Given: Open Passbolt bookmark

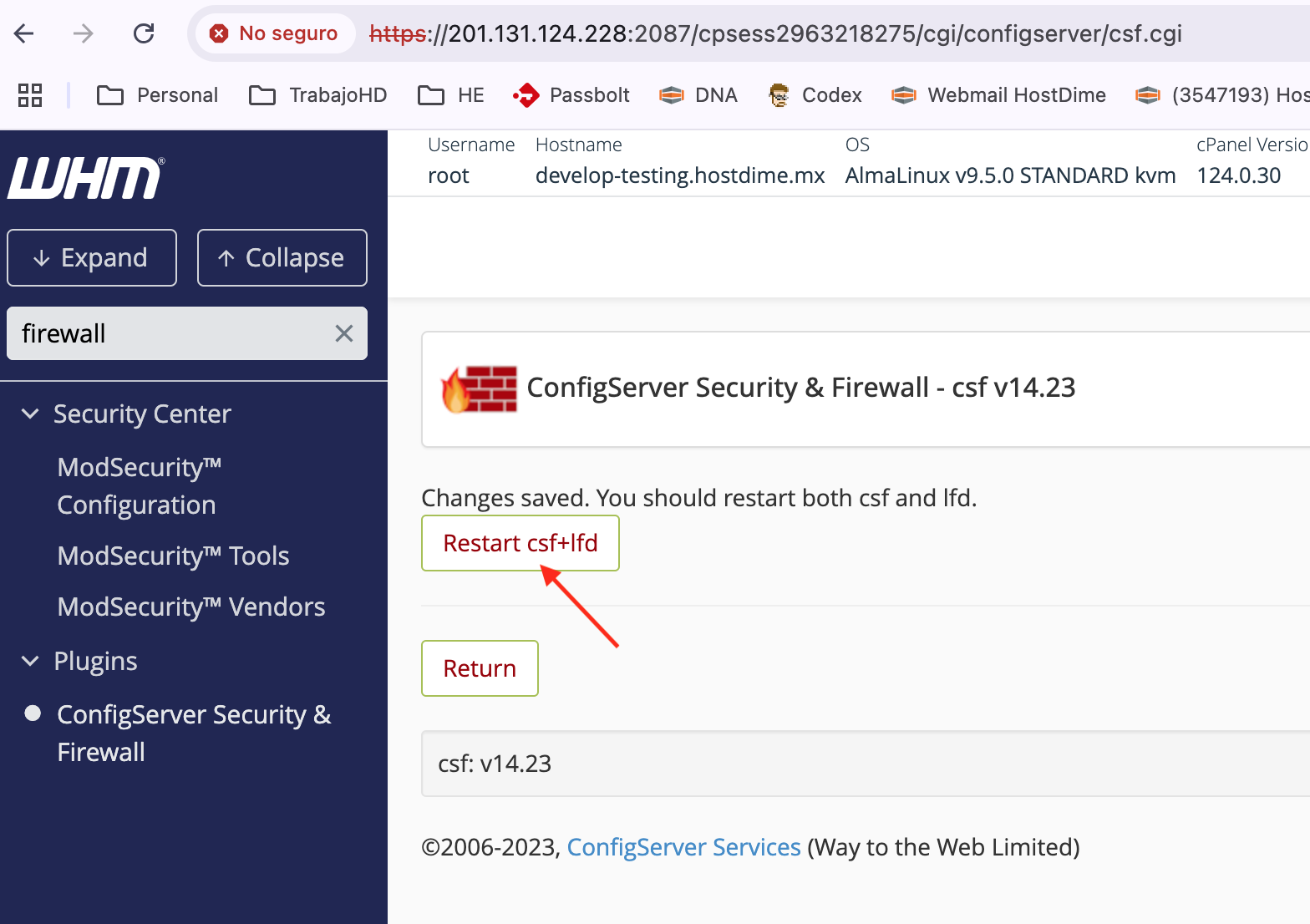Looking at the screenshot, I should 571,95.
